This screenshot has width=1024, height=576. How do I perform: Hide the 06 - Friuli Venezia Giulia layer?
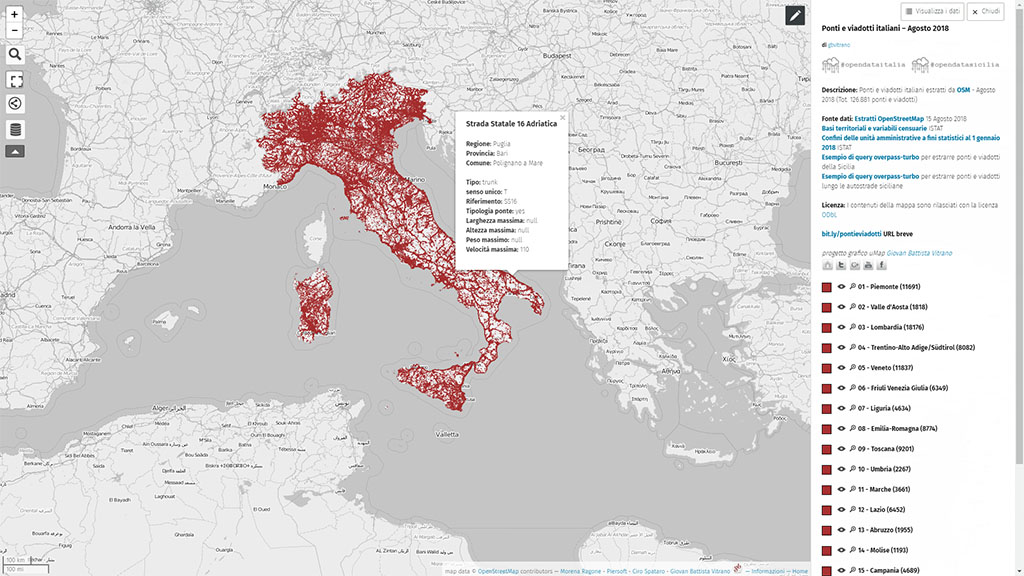(841, 388)
